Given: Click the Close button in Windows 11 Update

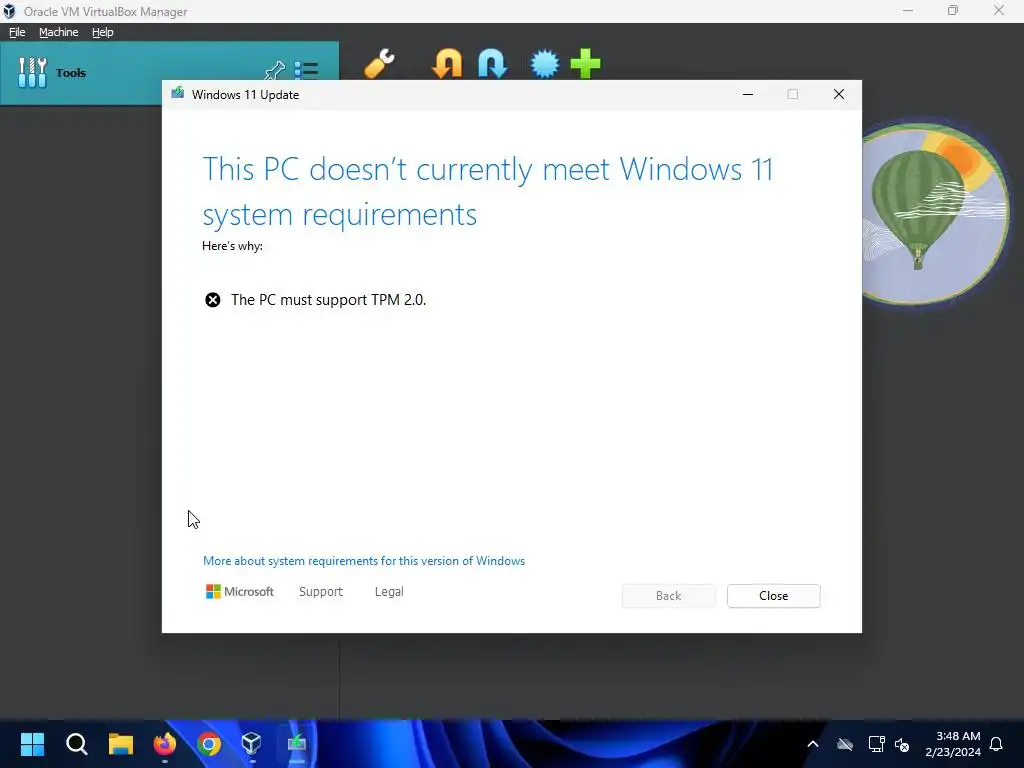Looking at the screenshot, I should point(773,596).
